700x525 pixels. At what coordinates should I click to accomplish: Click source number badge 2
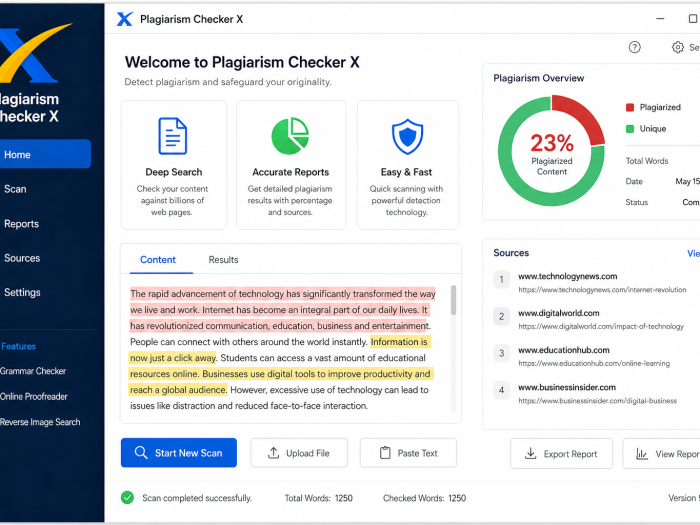coord(501,317)
